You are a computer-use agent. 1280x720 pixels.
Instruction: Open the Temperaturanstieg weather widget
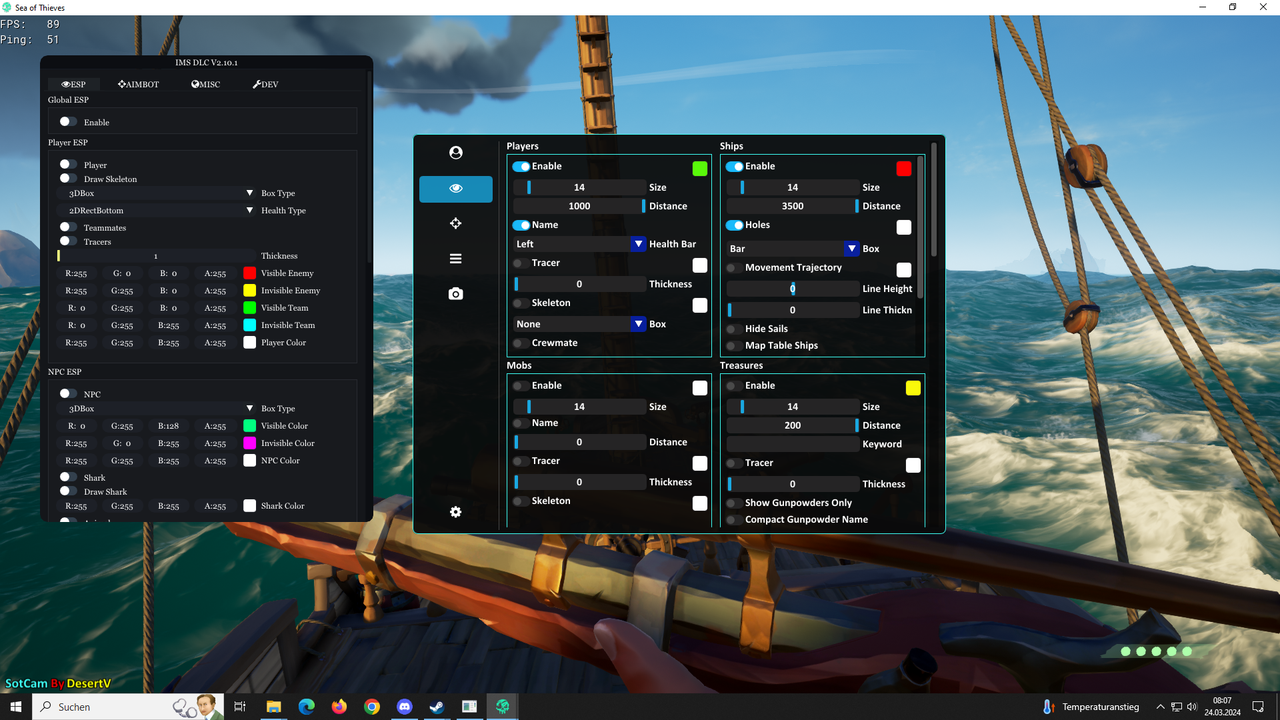[1090, 707]
